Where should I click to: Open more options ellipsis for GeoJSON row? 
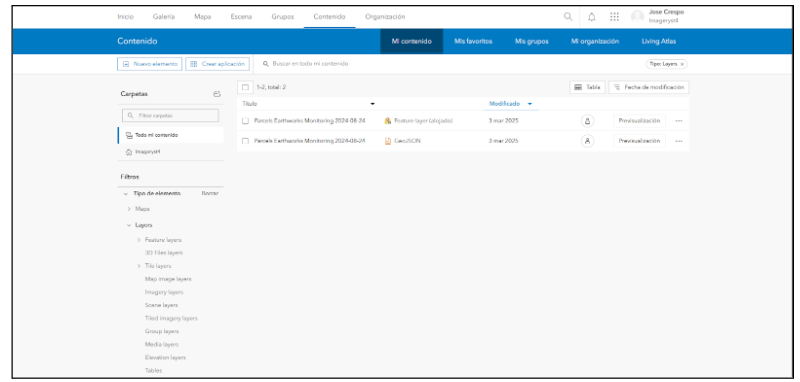(679, 141)
